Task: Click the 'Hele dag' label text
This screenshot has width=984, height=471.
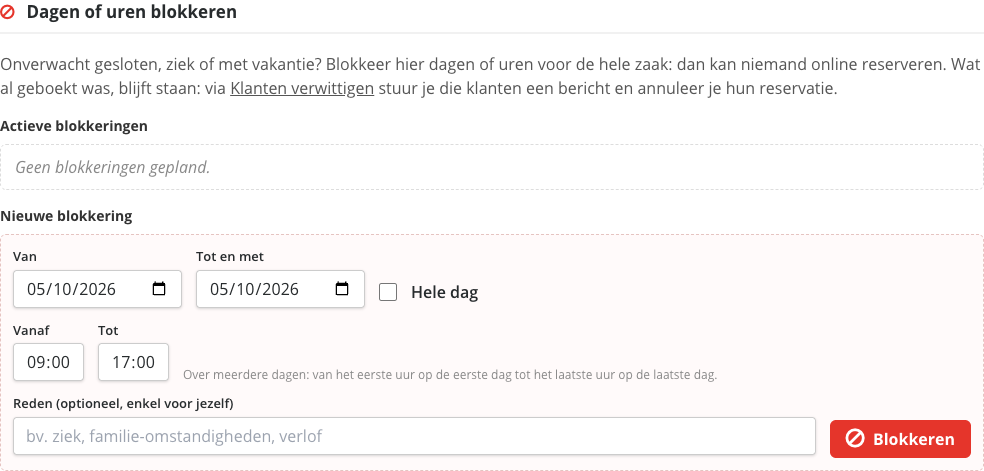Action: coord(444,292)
